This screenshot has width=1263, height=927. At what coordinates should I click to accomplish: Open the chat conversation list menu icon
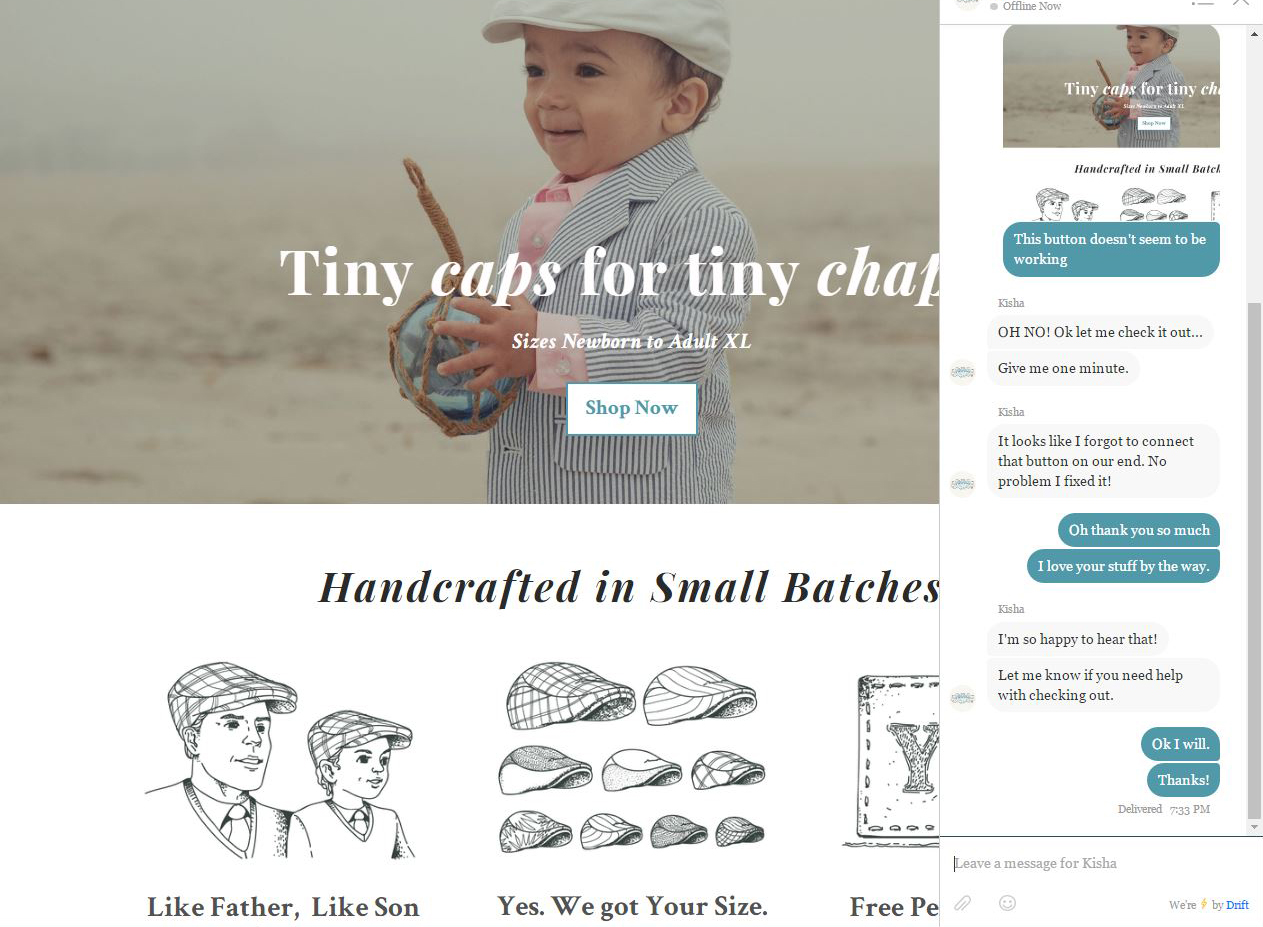(x=1203, y=3)
